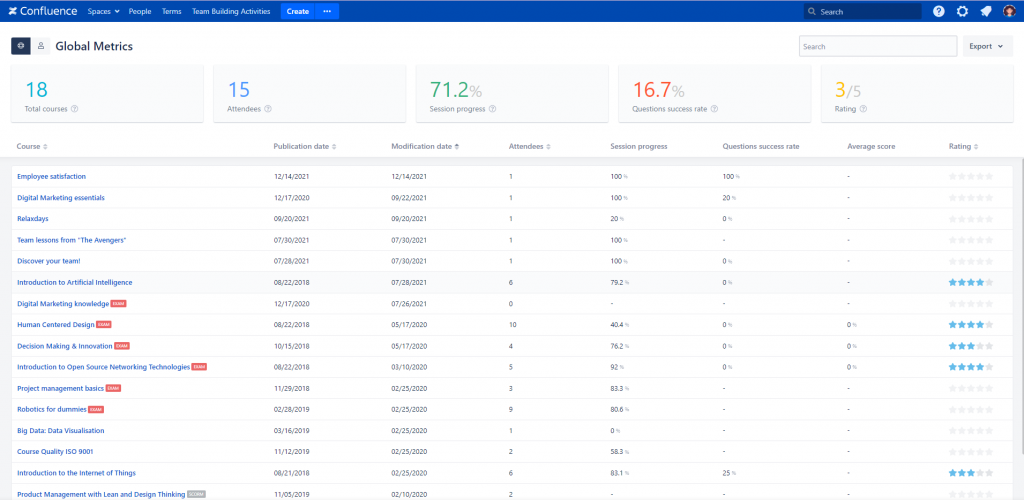Viewport: 1024px width, 500px height.
Task: Open the Employee satisfaction course
Action: [x=52, y=176]
